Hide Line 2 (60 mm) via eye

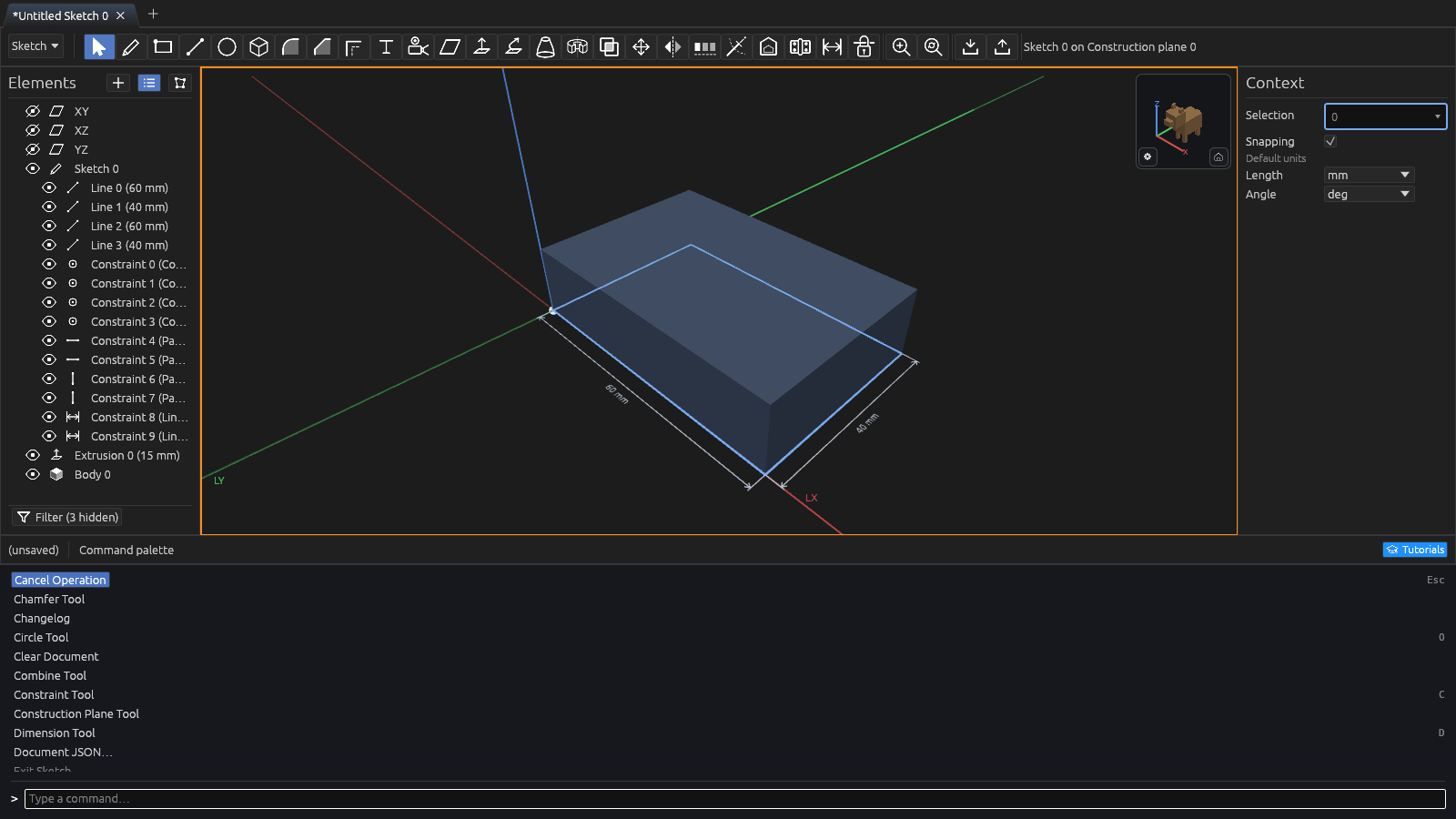pyautogui.click(x=49, y=226)
